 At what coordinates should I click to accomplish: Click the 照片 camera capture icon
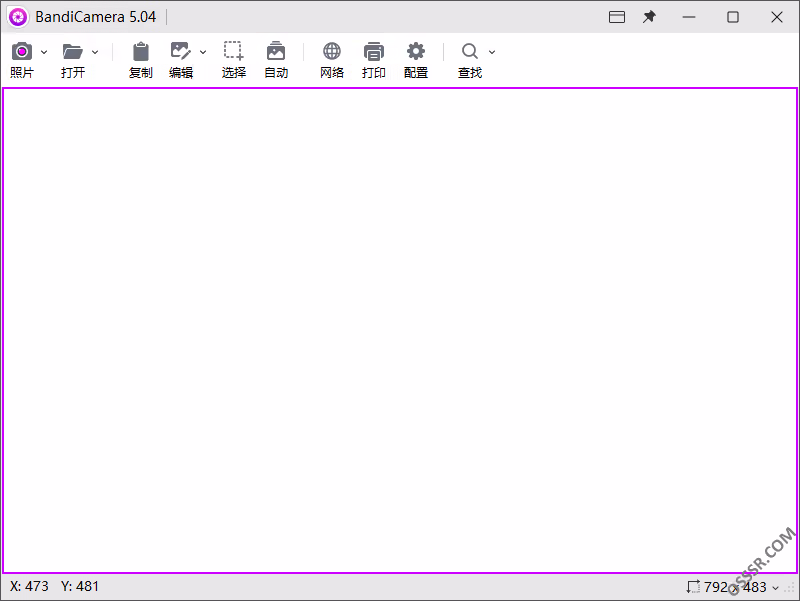[22, 52]
